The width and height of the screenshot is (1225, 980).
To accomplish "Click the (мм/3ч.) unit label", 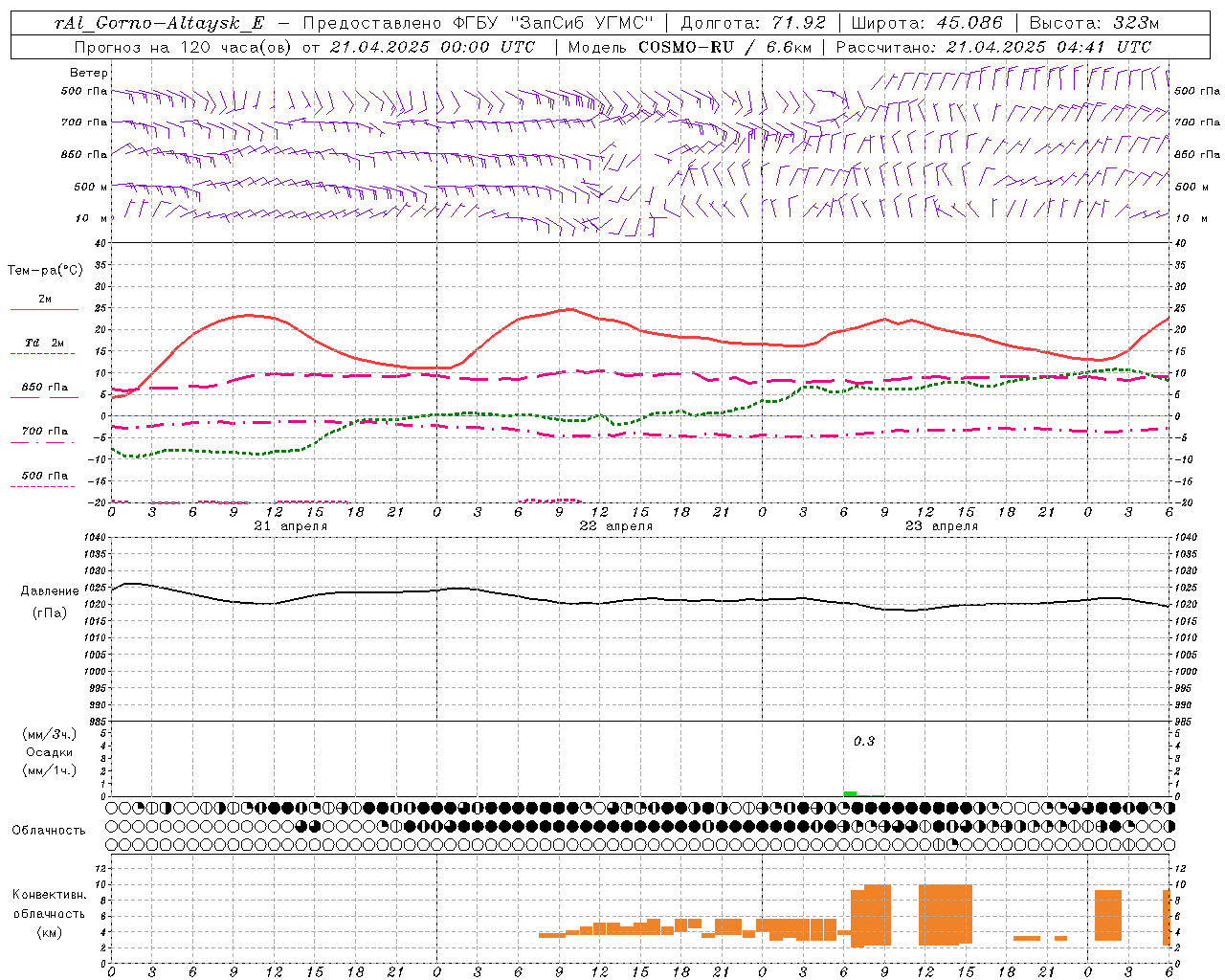I will [x=49, y=734].
